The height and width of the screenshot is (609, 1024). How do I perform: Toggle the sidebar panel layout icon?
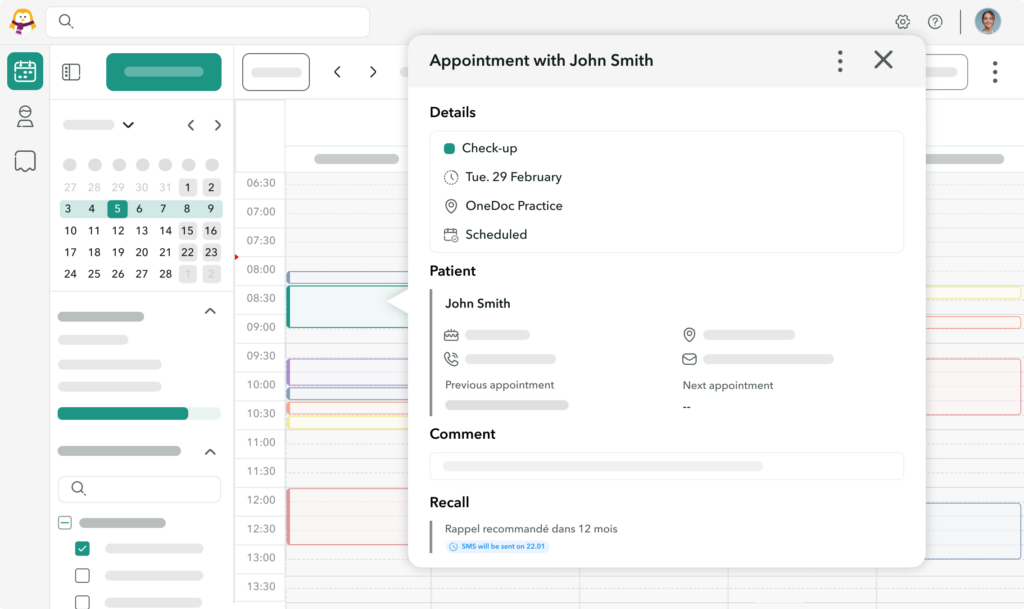click(70, 71)
